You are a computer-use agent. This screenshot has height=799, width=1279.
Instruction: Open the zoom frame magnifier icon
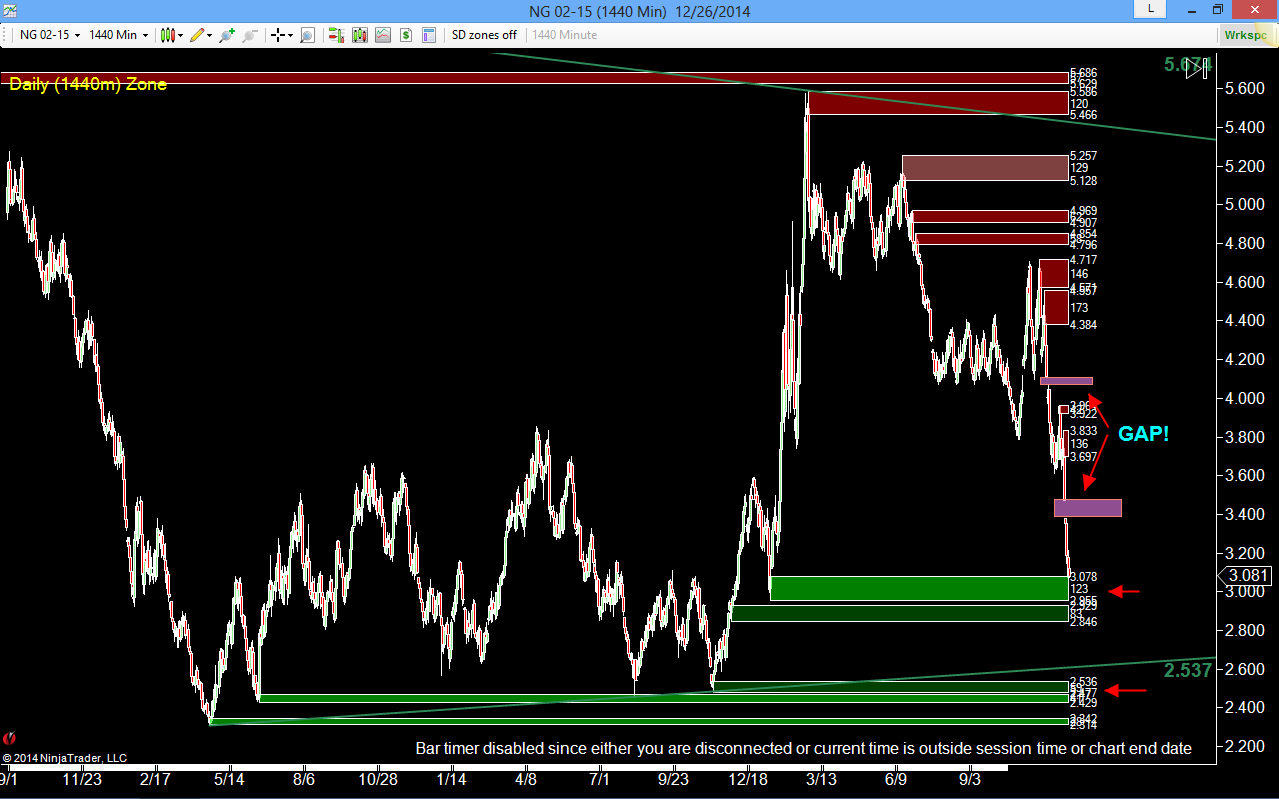coord(307,35)
